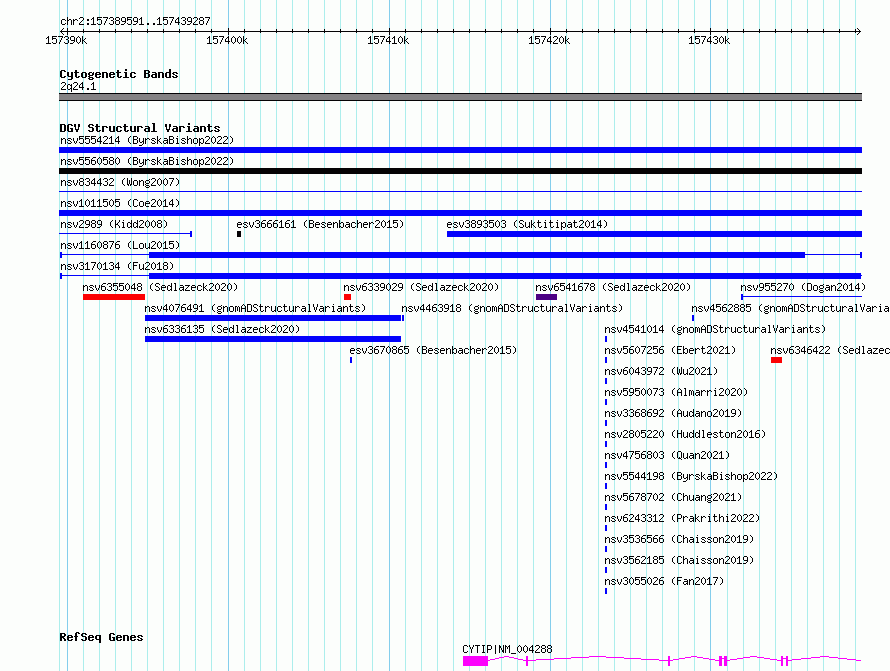The height and width of the screenshot is (671, 890).
Task: Open nsv4463918 gnomAD variant label
Action: (x=512, y=308)
